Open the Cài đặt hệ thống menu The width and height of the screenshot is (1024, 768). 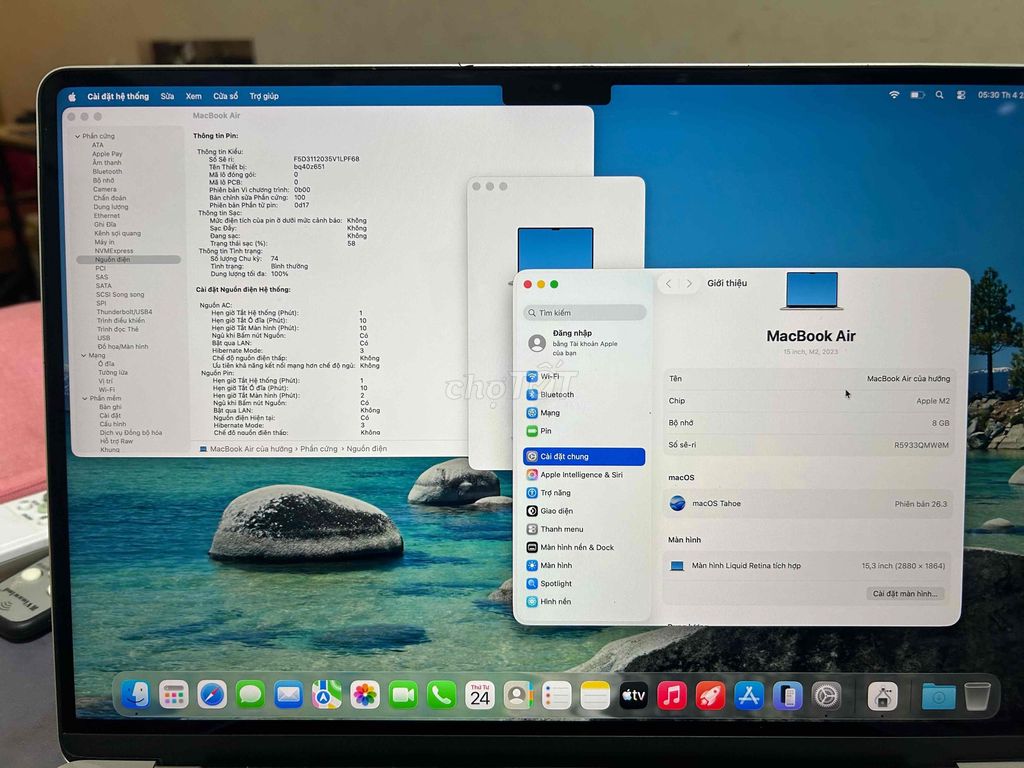coord(118,96)
